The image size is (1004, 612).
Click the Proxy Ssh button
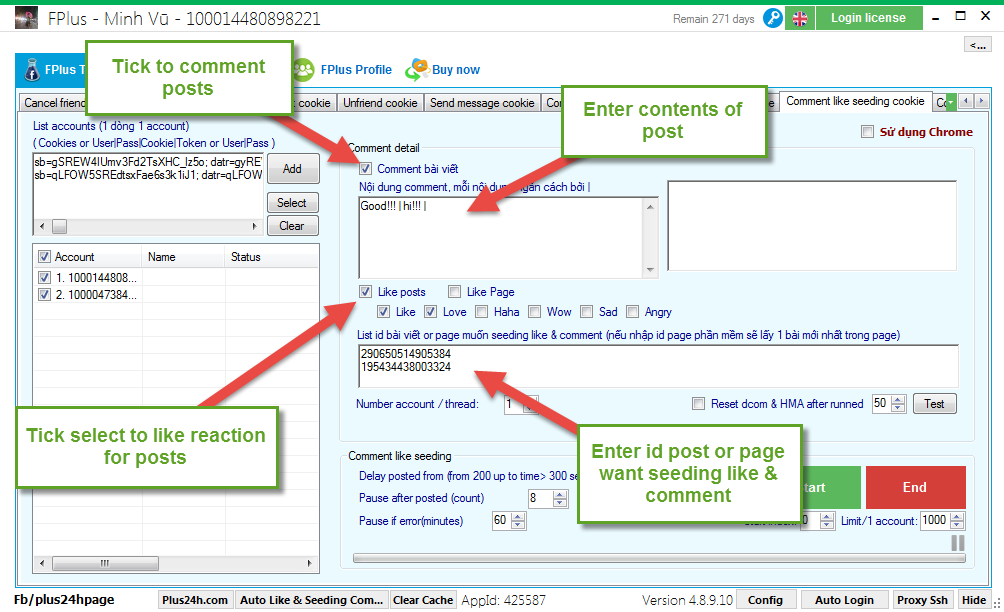coord(922,600)
